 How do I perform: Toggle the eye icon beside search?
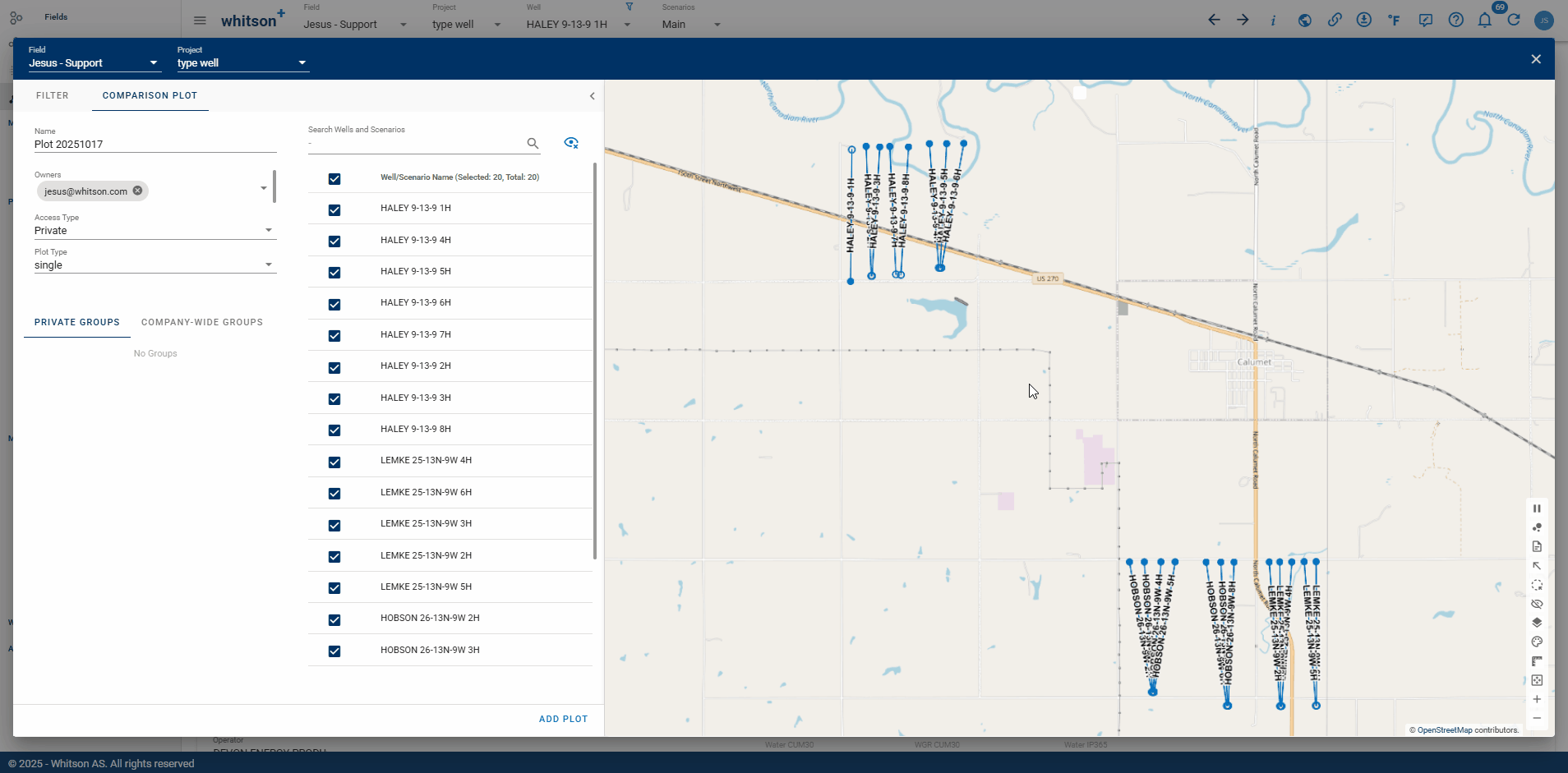571,143
